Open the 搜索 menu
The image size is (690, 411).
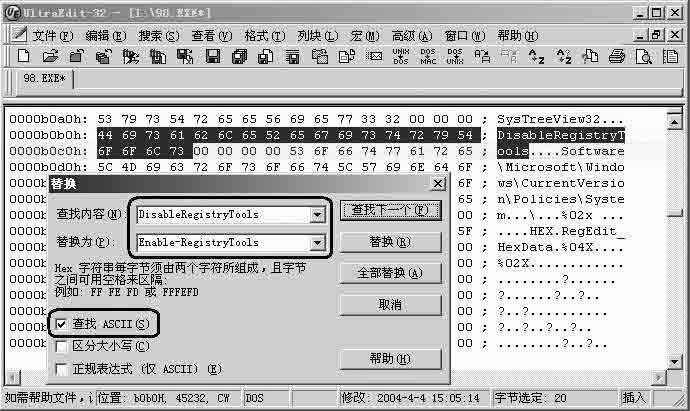(158, 35)
